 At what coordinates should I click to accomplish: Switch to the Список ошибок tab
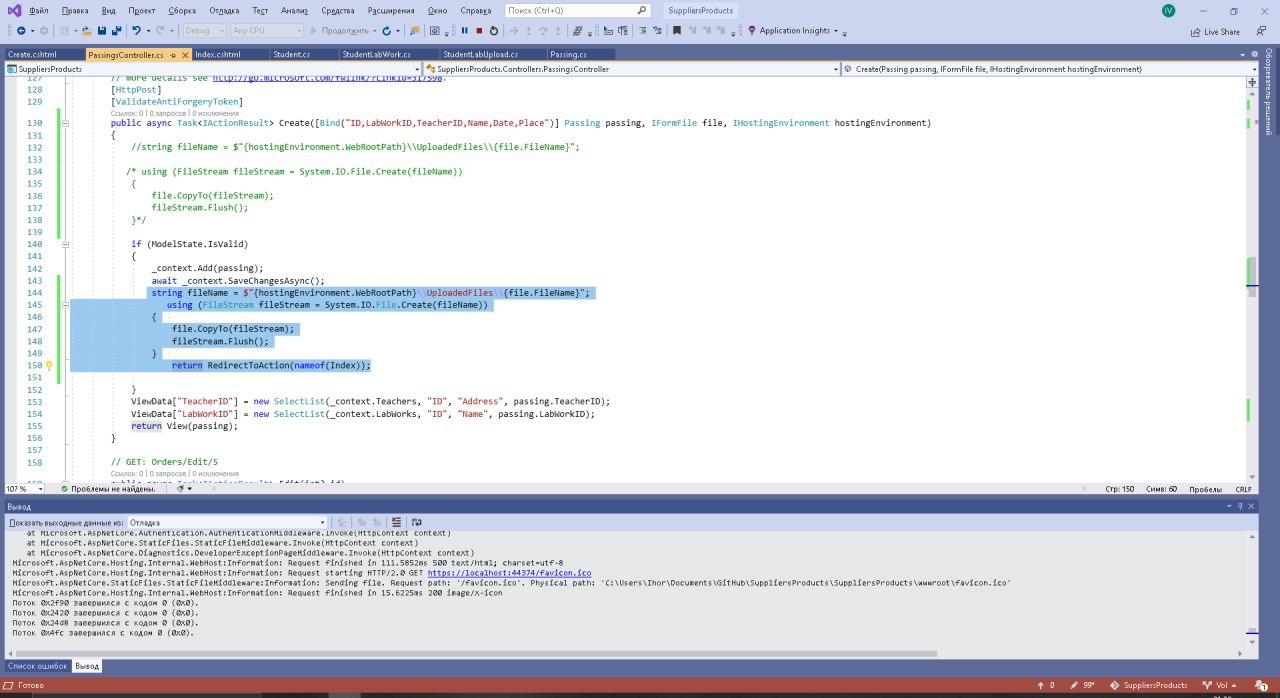(x=38, y=666)
